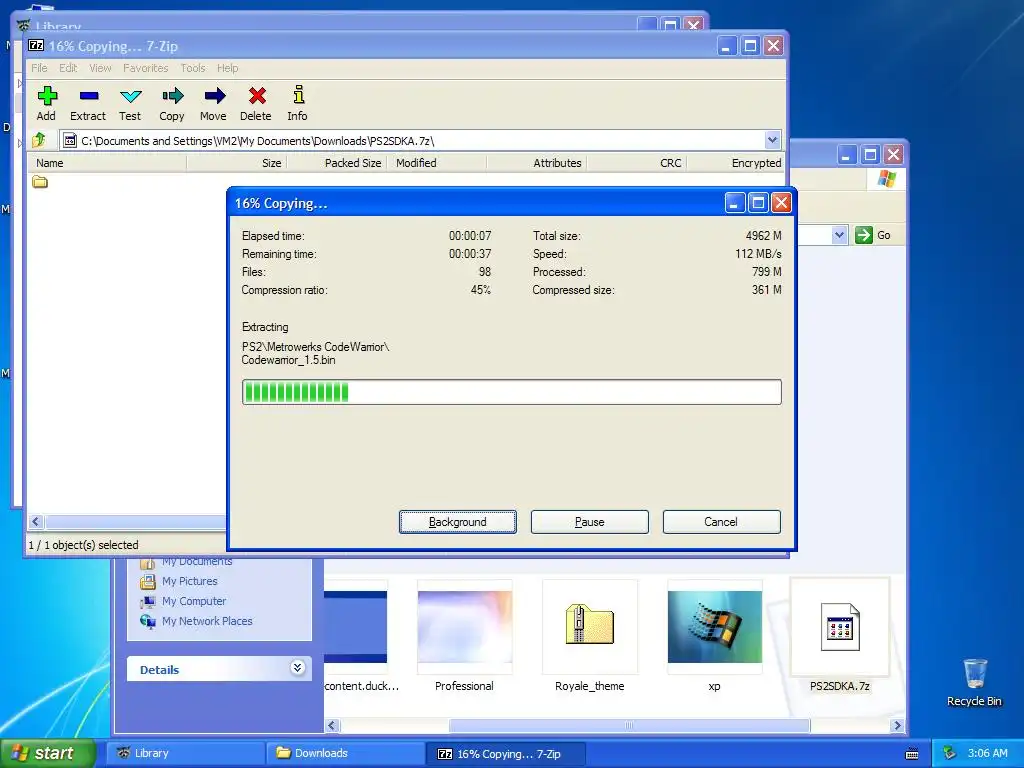1024x768 pixels.
Task: Open the Tools menu in 7-Zip
Action: (193, 68)
